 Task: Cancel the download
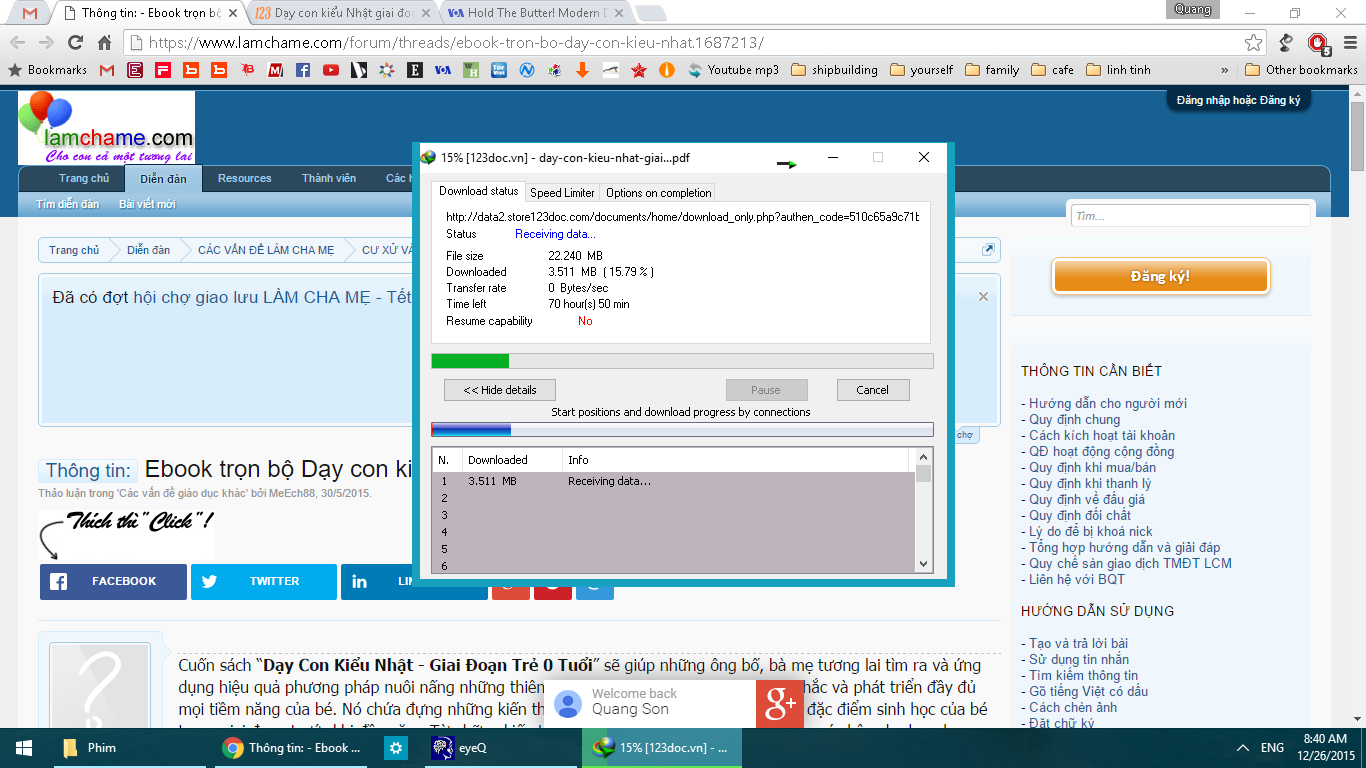click(x=872, y=390)
